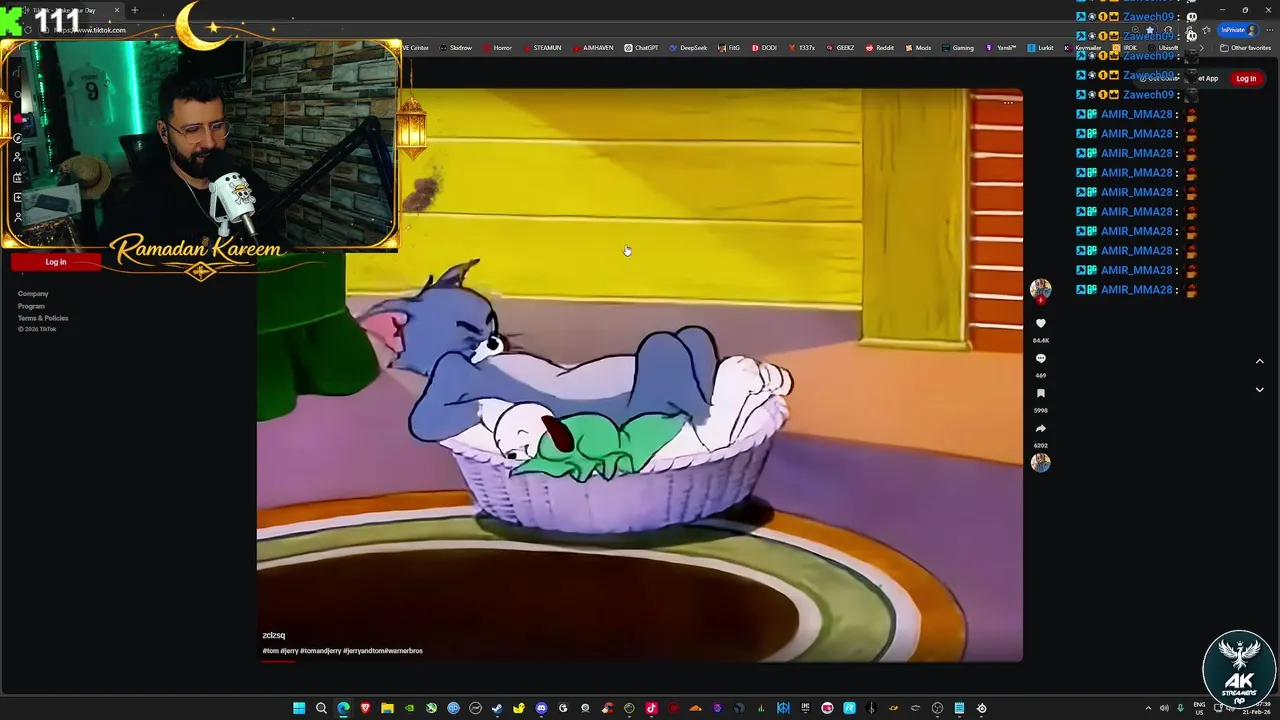Go to next video with down chevron

(1259, 389)
